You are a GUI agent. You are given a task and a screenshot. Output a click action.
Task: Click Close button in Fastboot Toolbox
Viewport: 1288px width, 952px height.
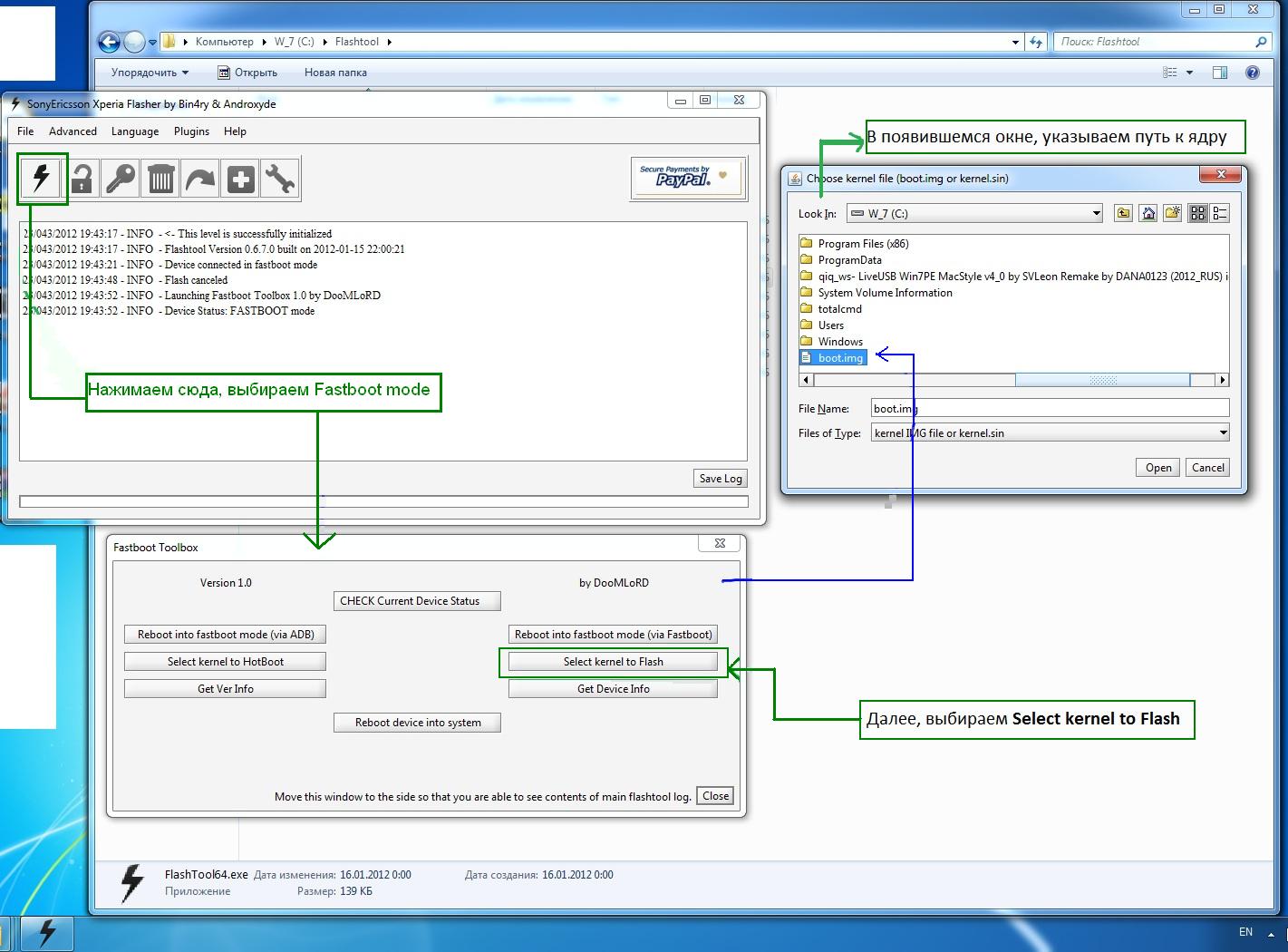point(715,796)
